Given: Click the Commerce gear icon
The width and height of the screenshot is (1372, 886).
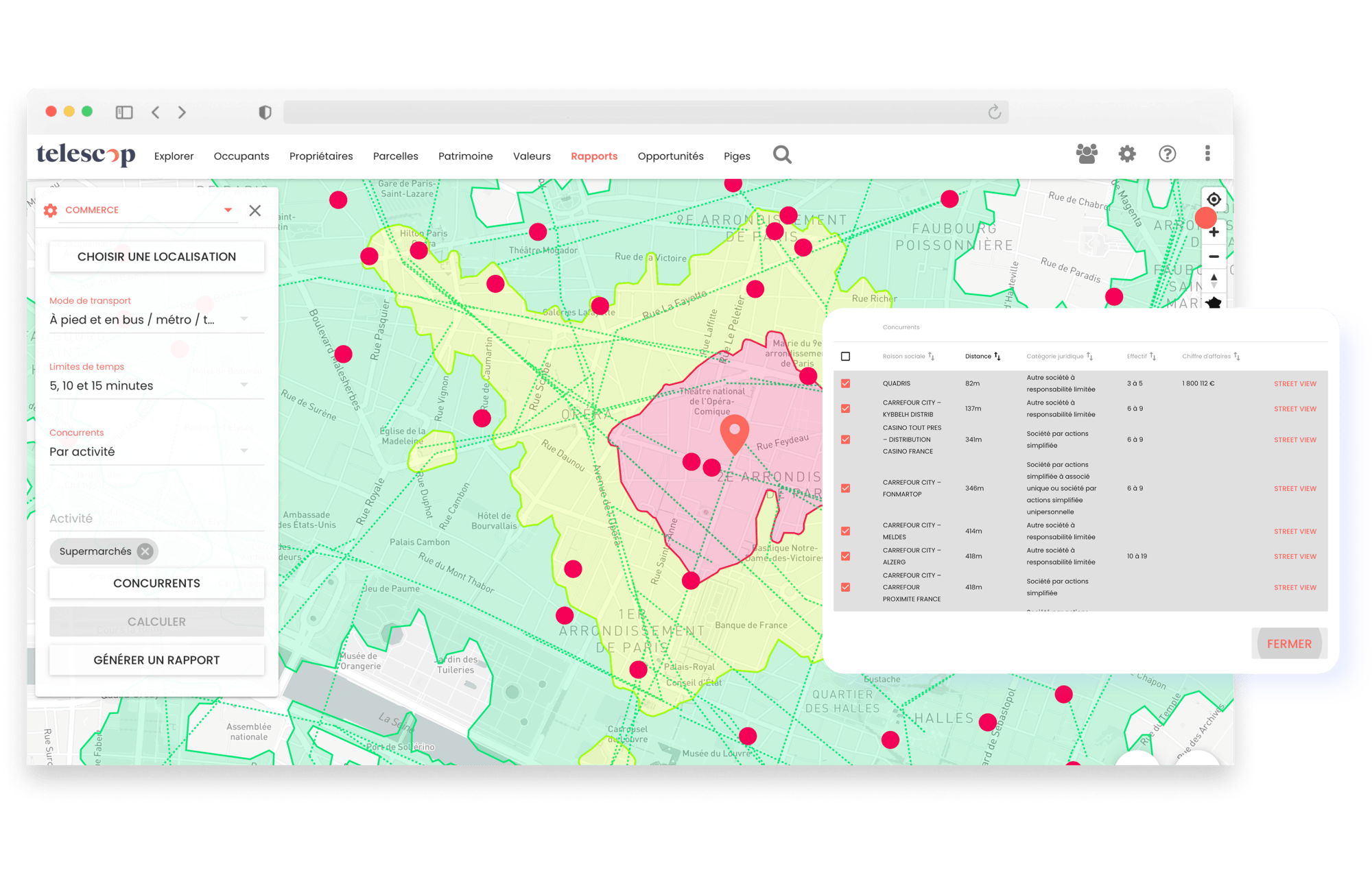Looking at the screenshot, I should tap(51, 211).
